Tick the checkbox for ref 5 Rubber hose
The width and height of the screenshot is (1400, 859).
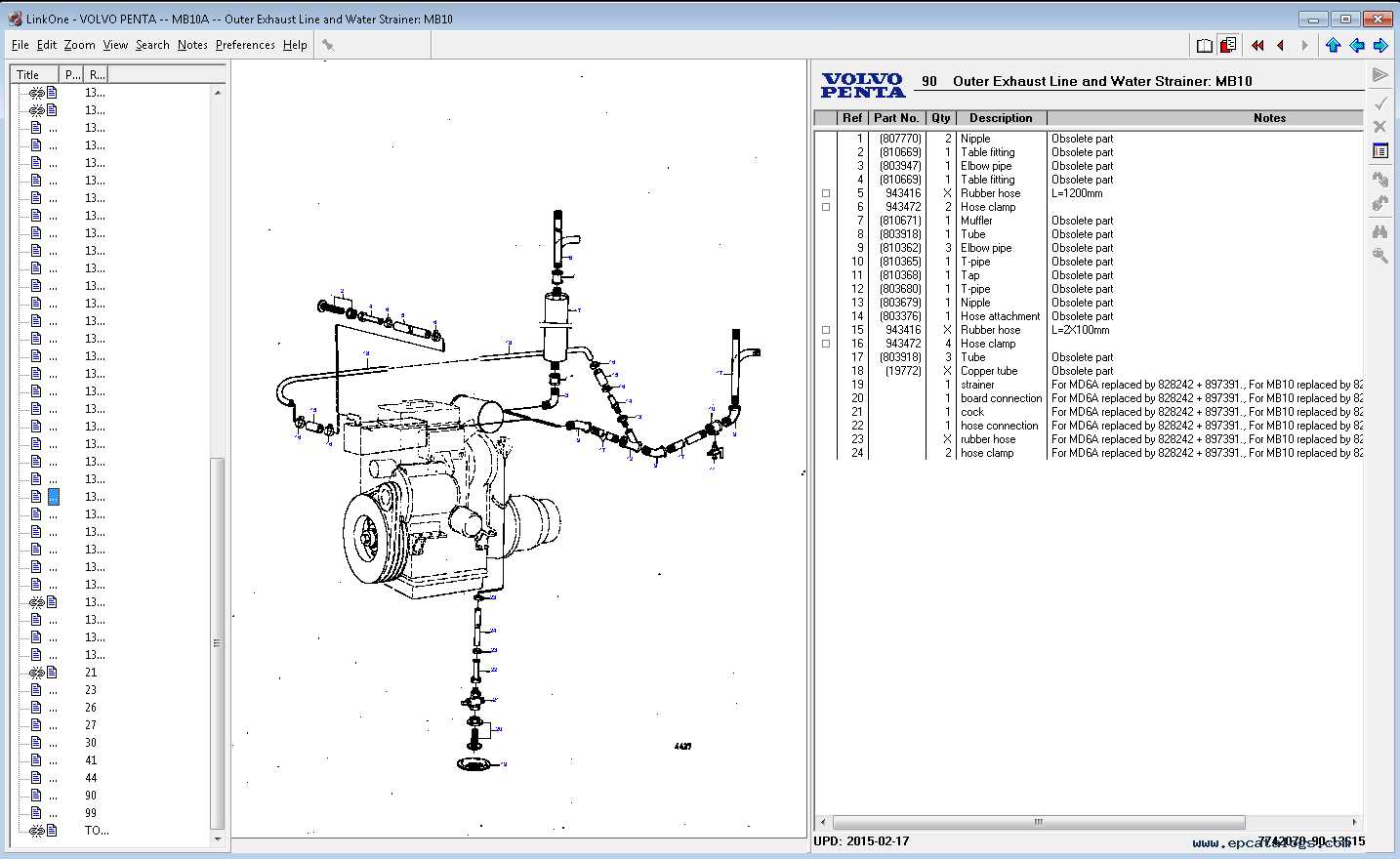pyautogui.click(x=826, y=193)
